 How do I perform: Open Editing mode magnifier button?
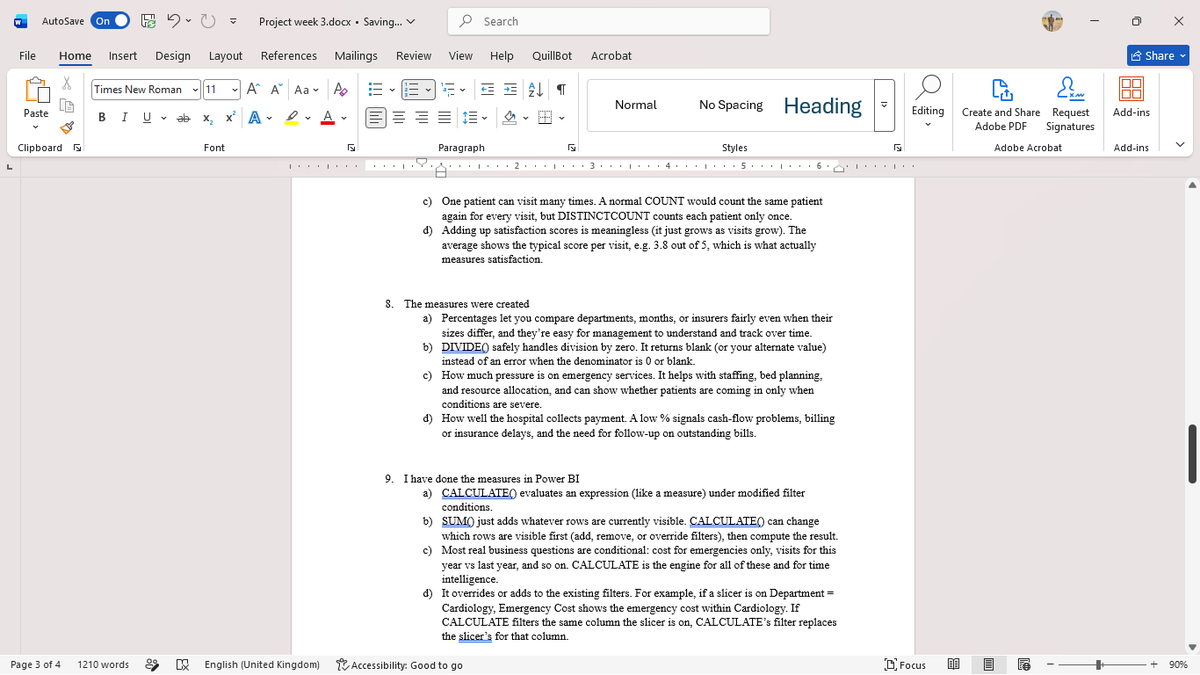(929, 101)
